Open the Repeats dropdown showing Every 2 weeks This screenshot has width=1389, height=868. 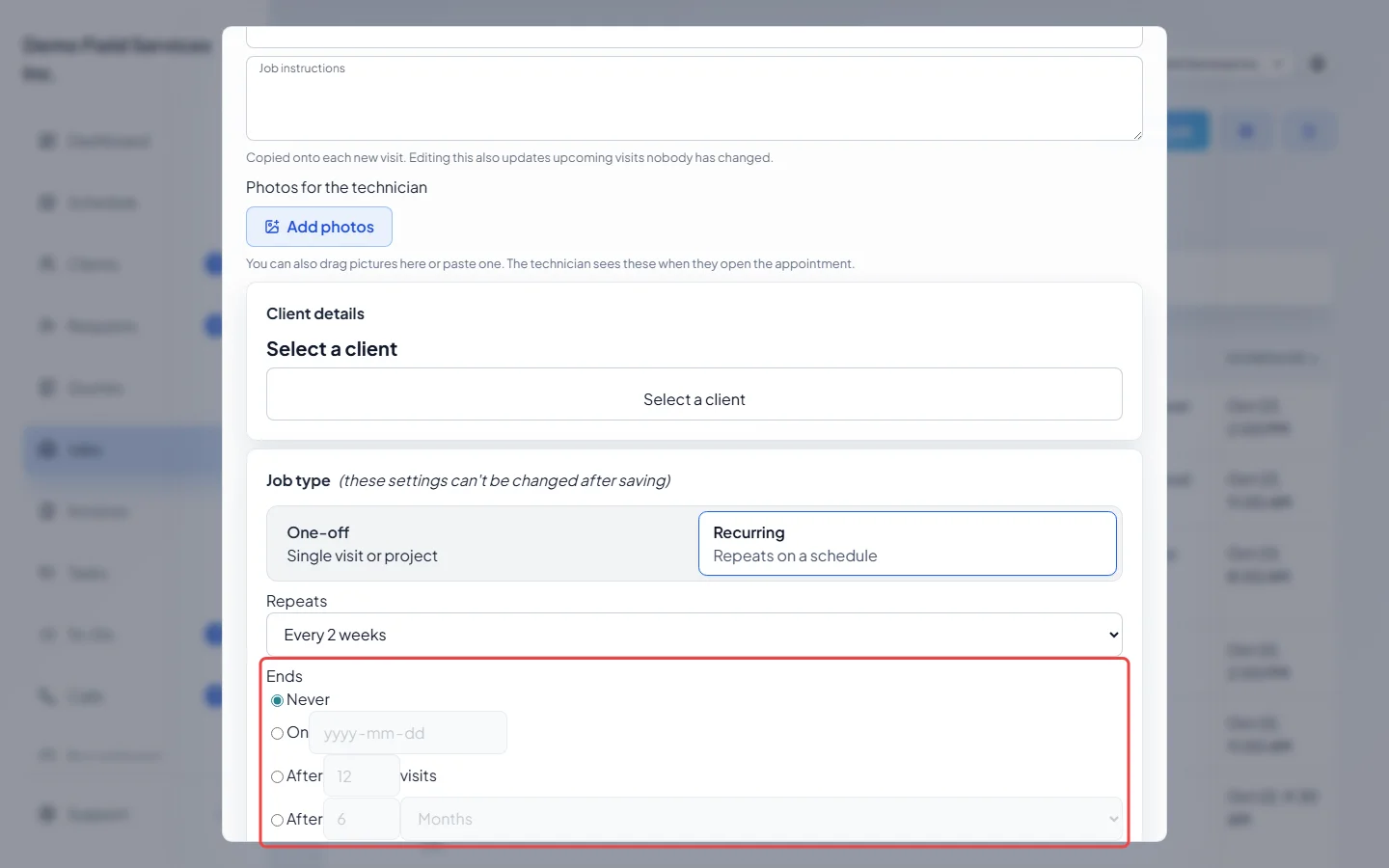click(x=694, y=635)
